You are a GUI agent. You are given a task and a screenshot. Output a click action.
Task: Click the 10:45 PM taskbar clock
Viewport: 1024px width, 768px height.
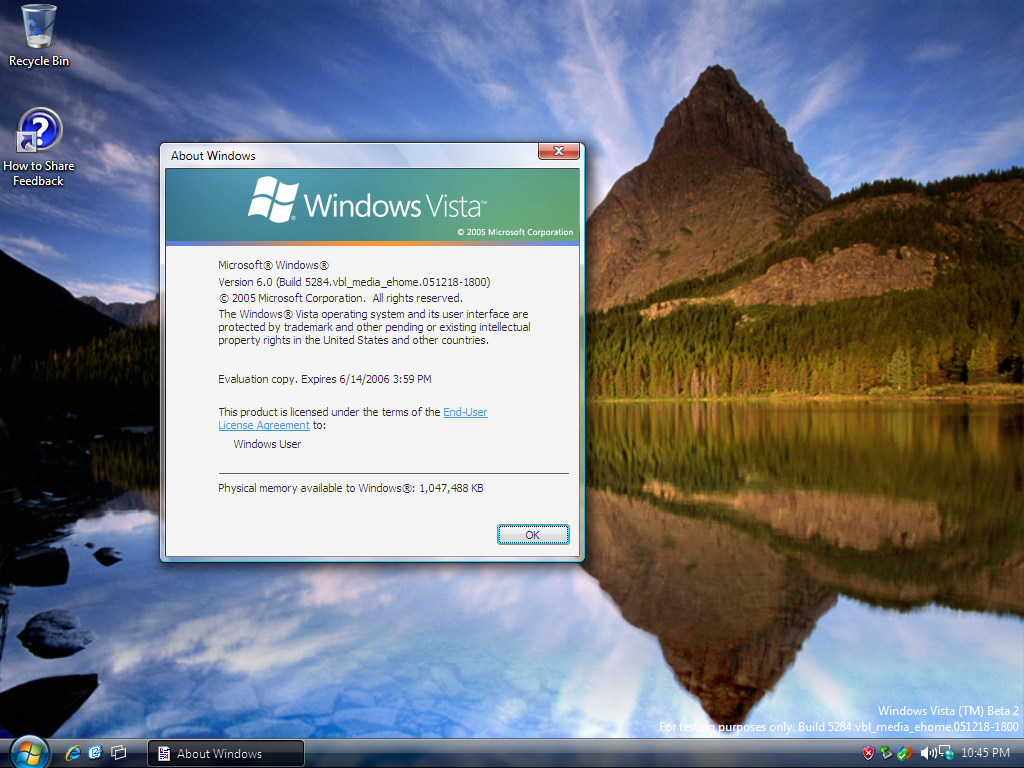pos(985,753)
